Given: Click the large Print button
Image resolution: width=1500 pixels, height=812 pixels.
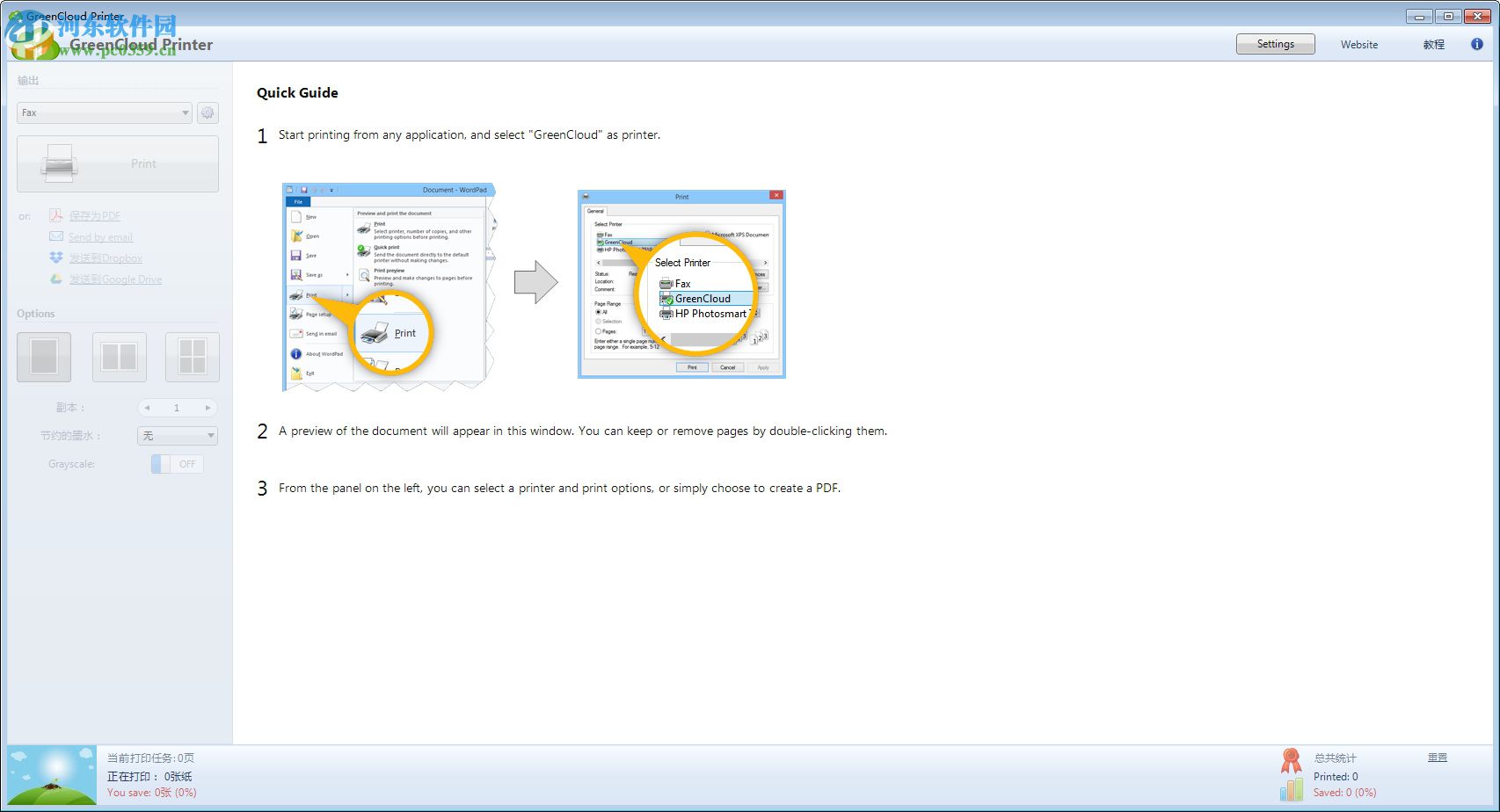Looking at the screenshot, I should [x=118, y=163].
